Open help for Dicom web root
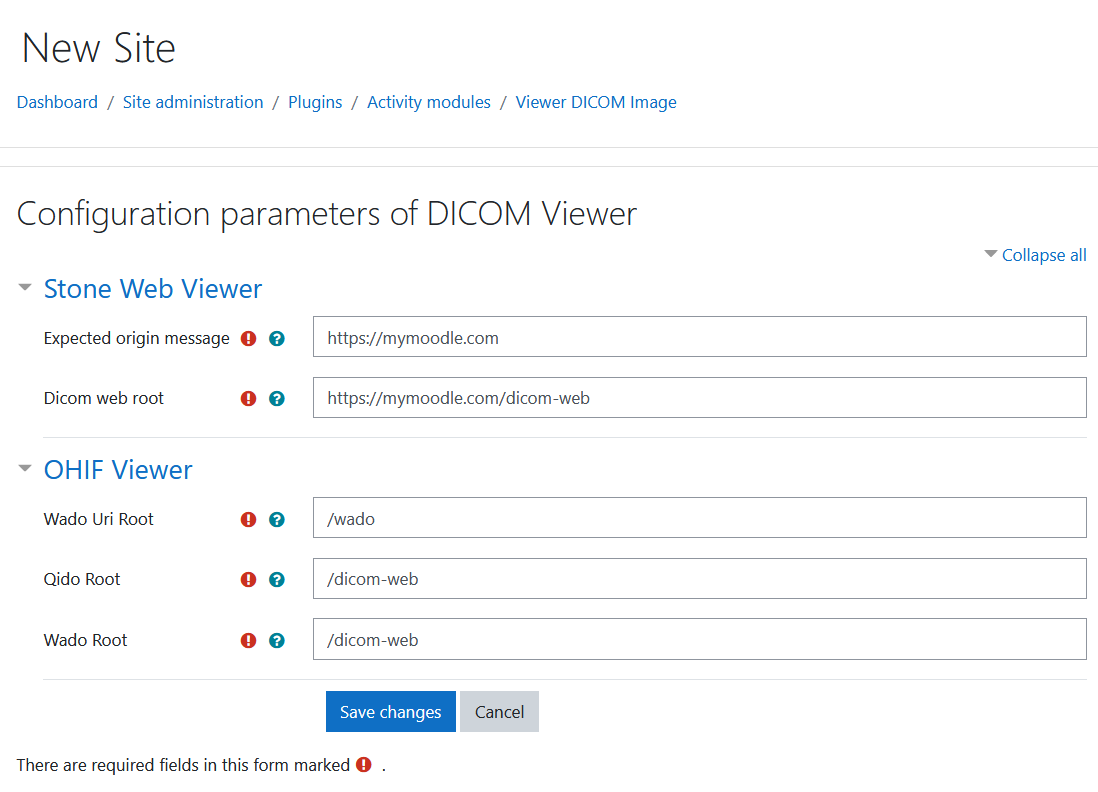The image size is (1098, 792). [277, 398]
